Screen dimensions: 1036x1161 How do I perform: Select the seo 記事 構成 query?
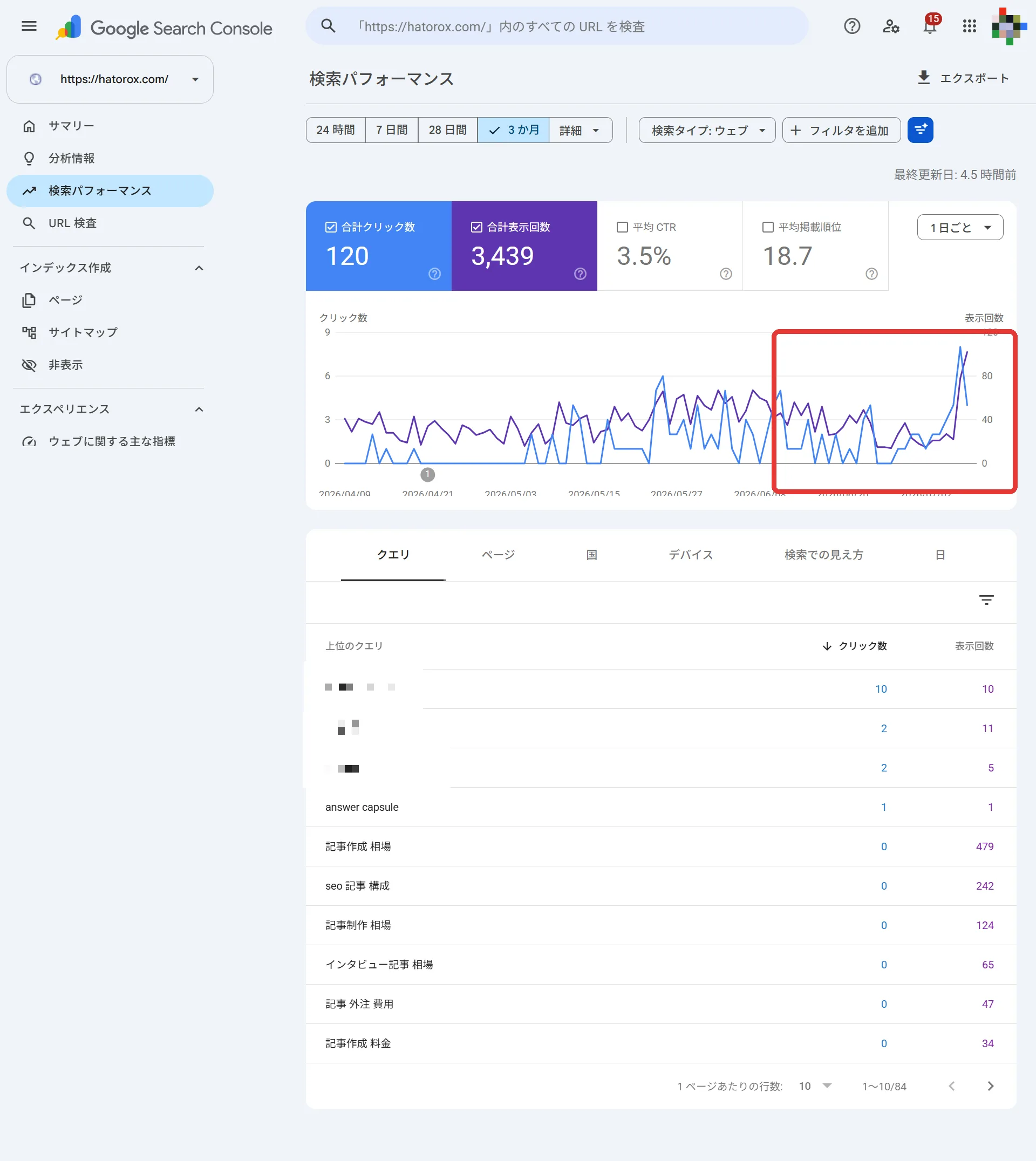661,885
